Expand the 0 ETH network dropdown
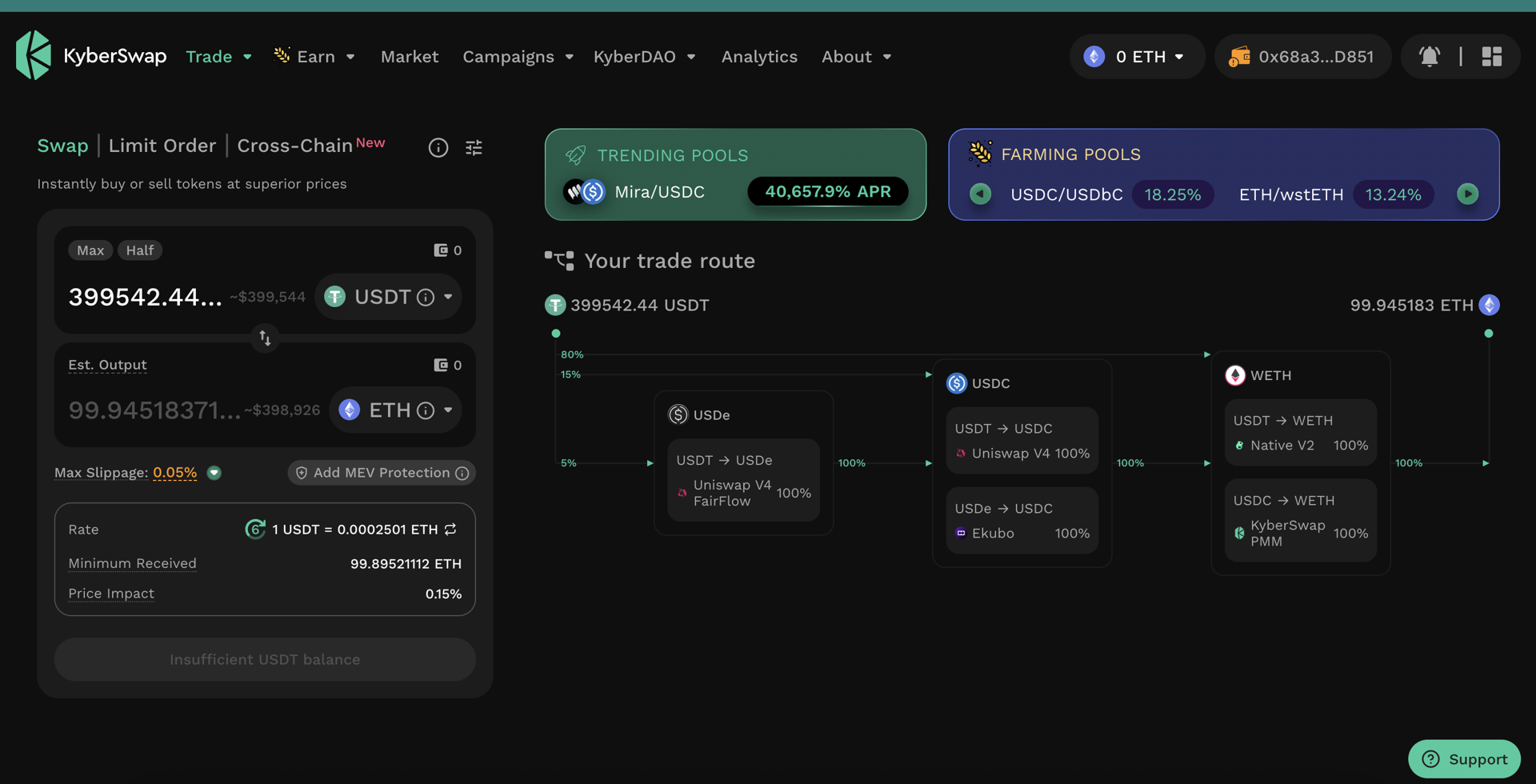The height and width of the screenshot is (784, 1536). [1137, 56]
